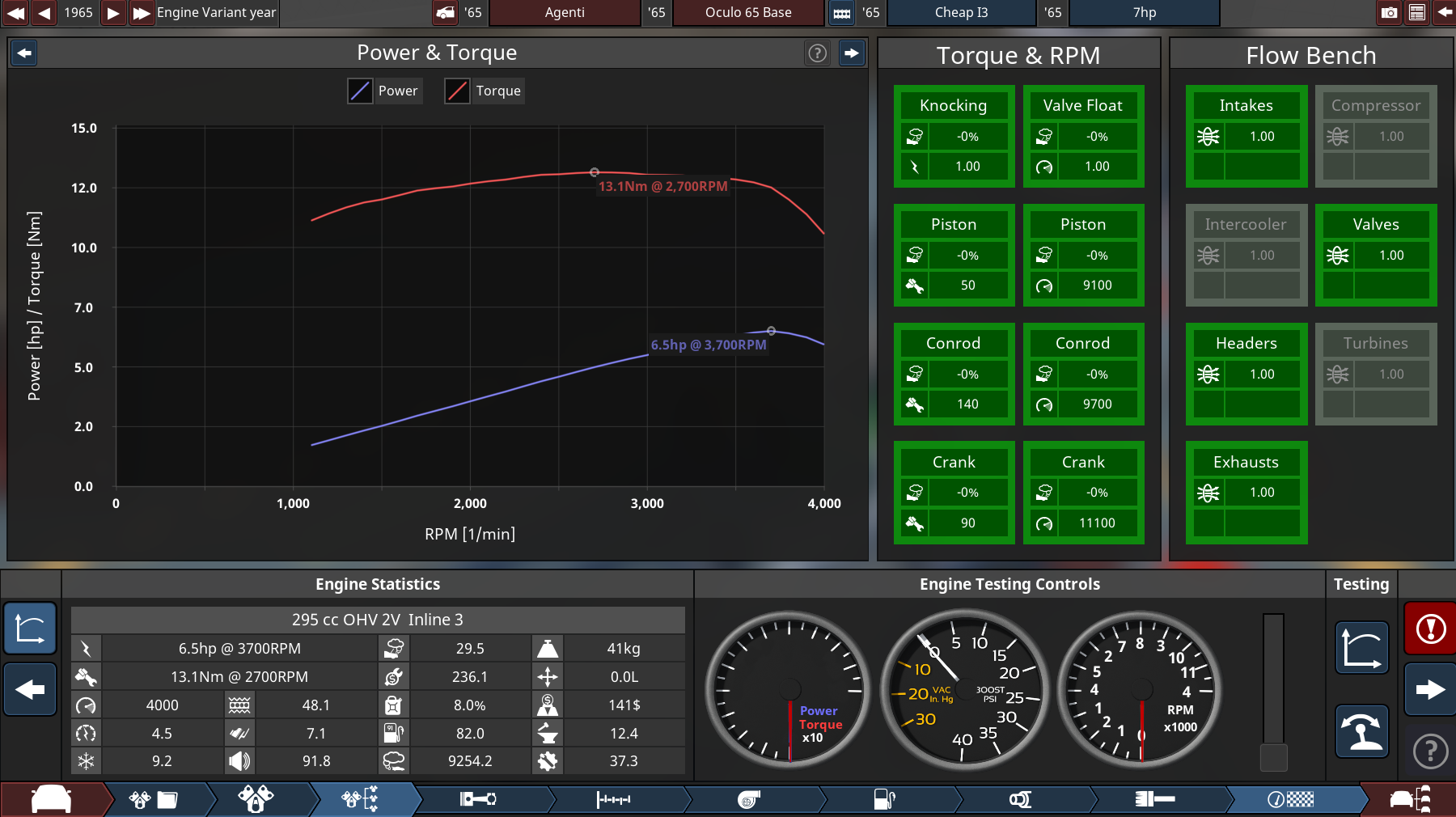
Task: Click the Piston RPM limit value 9100
Action: [1098, 285]
